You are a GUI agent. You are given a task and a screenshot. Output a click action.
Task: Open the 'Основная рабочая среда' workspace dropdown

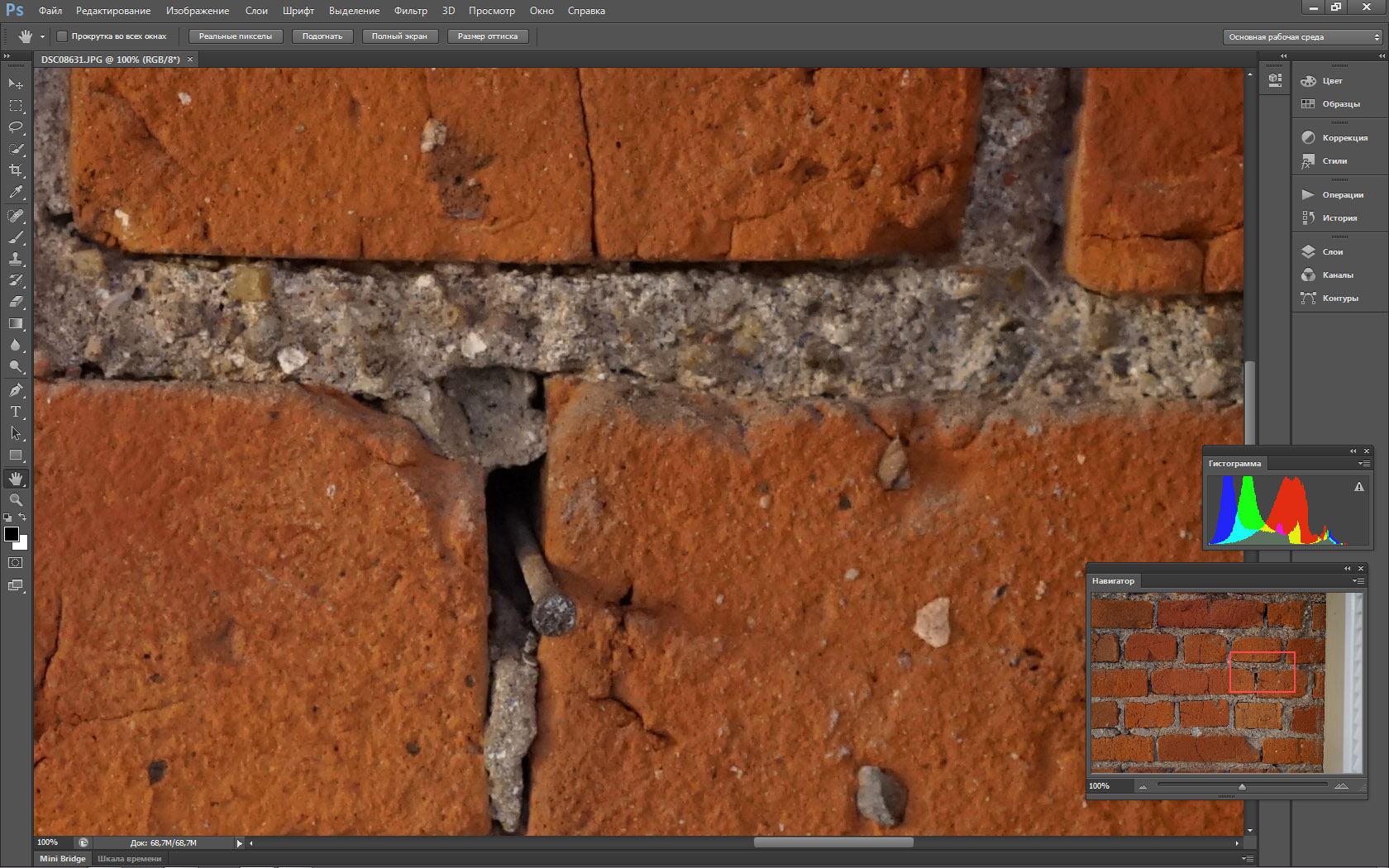coord(1303,37)
